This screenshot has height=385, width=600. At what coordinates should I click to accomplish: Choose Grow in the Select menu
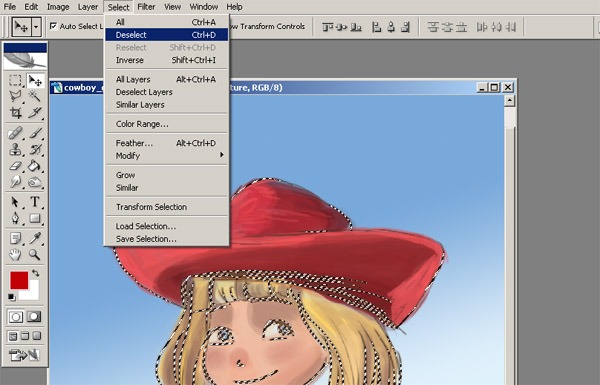tap(167, 175)
